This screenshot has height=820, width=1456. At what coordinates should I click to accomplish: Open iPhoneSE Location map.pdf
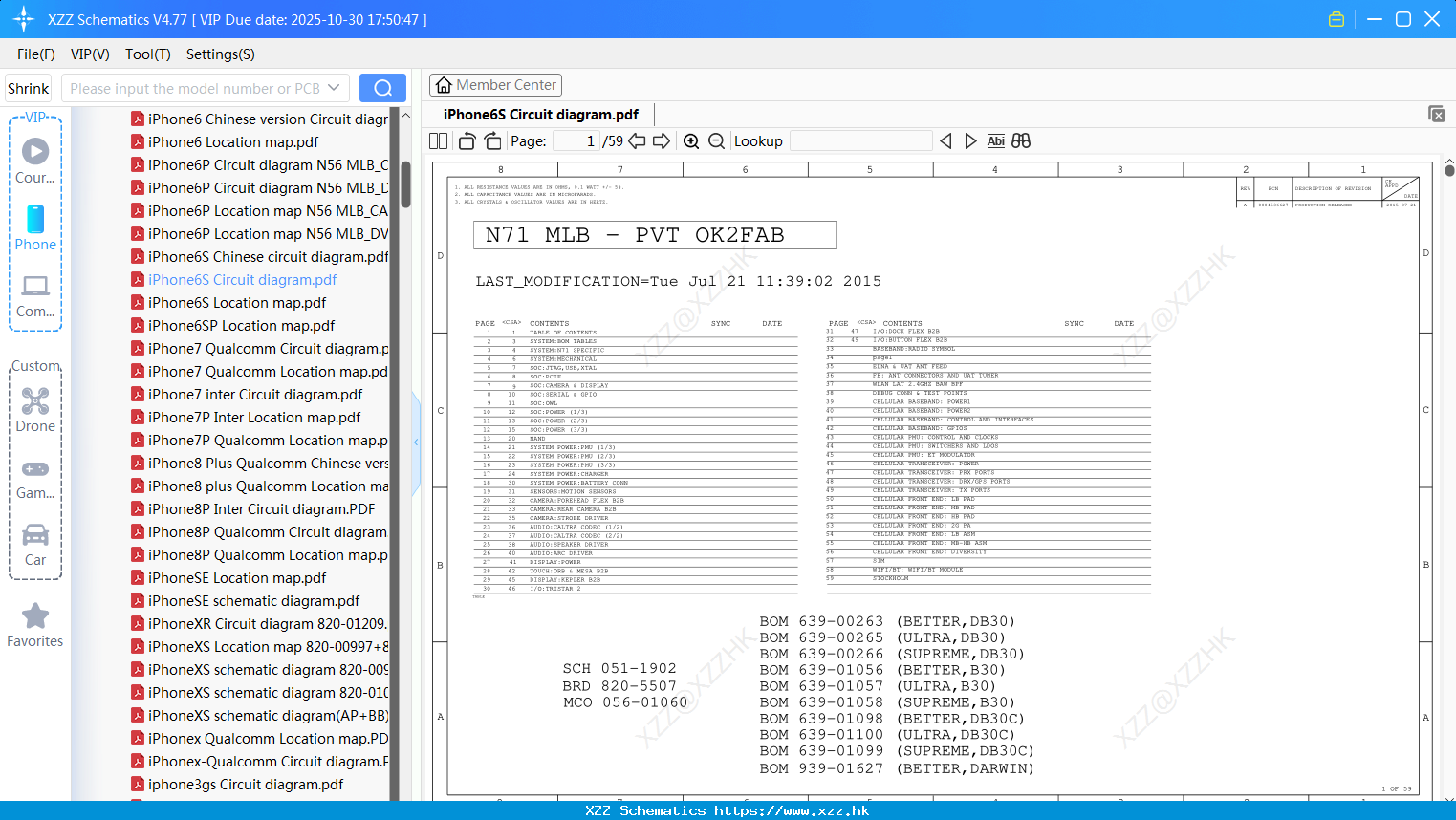coord(228,578)
